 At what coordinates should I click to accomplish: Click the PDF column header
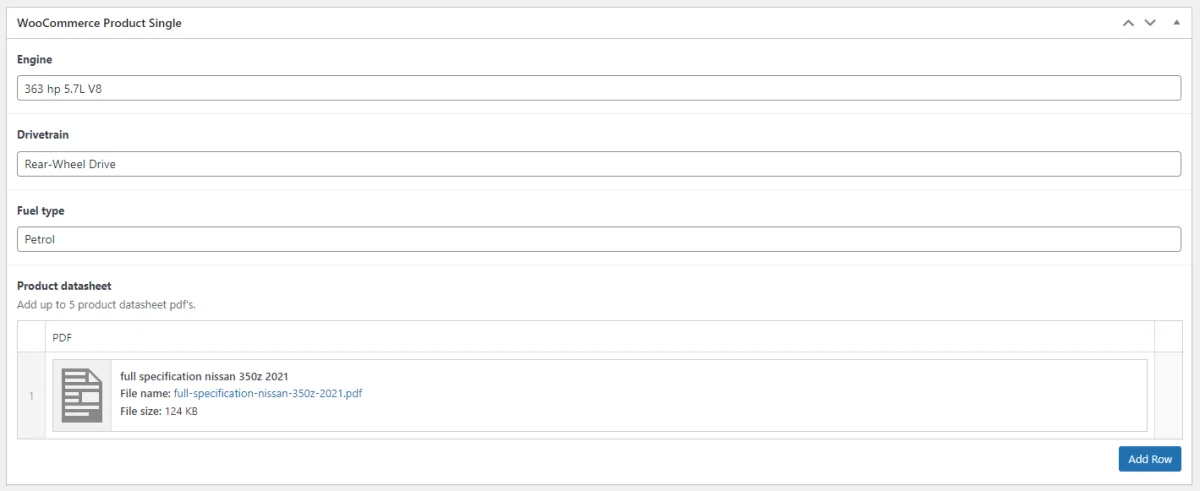pos(62,337)
